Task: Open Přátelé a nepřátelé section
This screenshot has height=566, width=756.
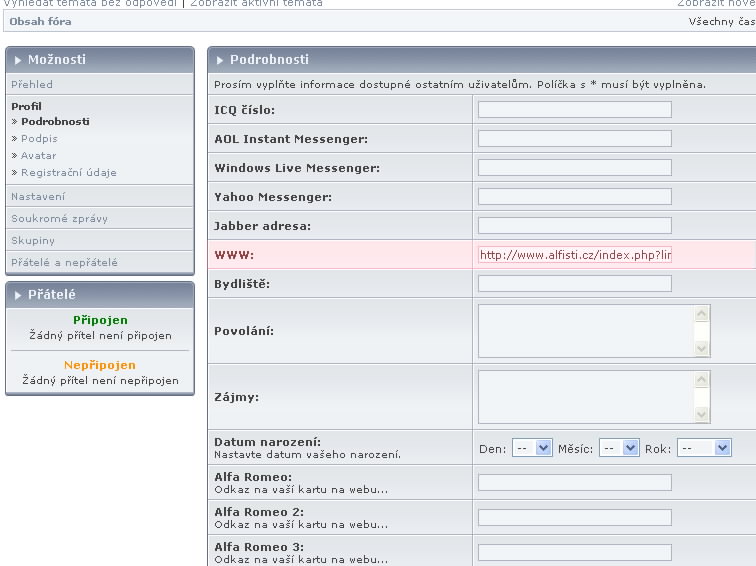Action: 64,263
